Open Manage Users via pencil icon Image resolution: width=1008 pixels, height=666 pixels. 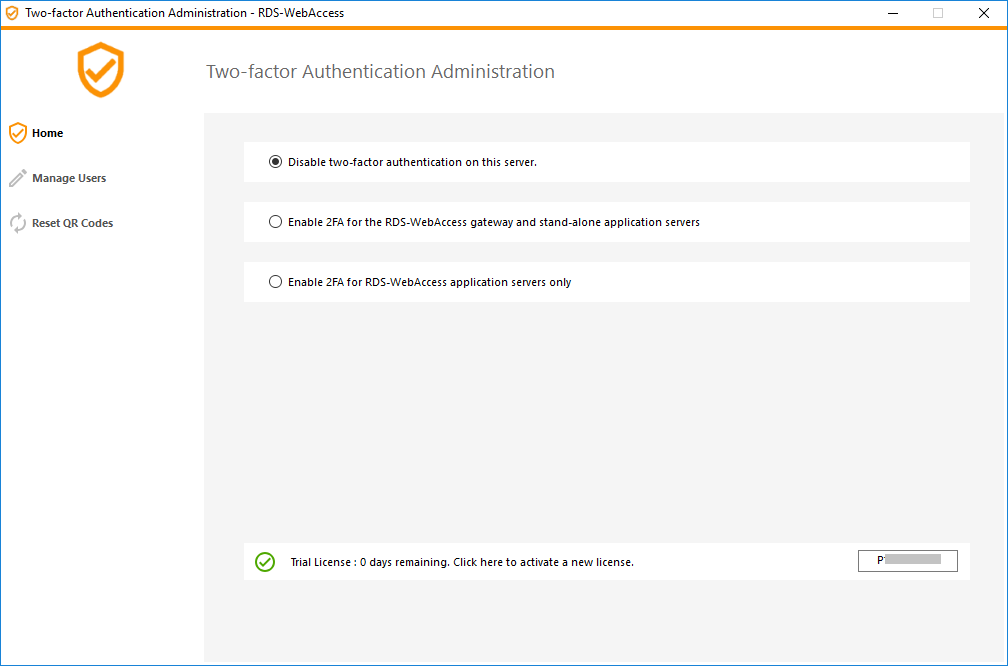click(x=18, y=178)
